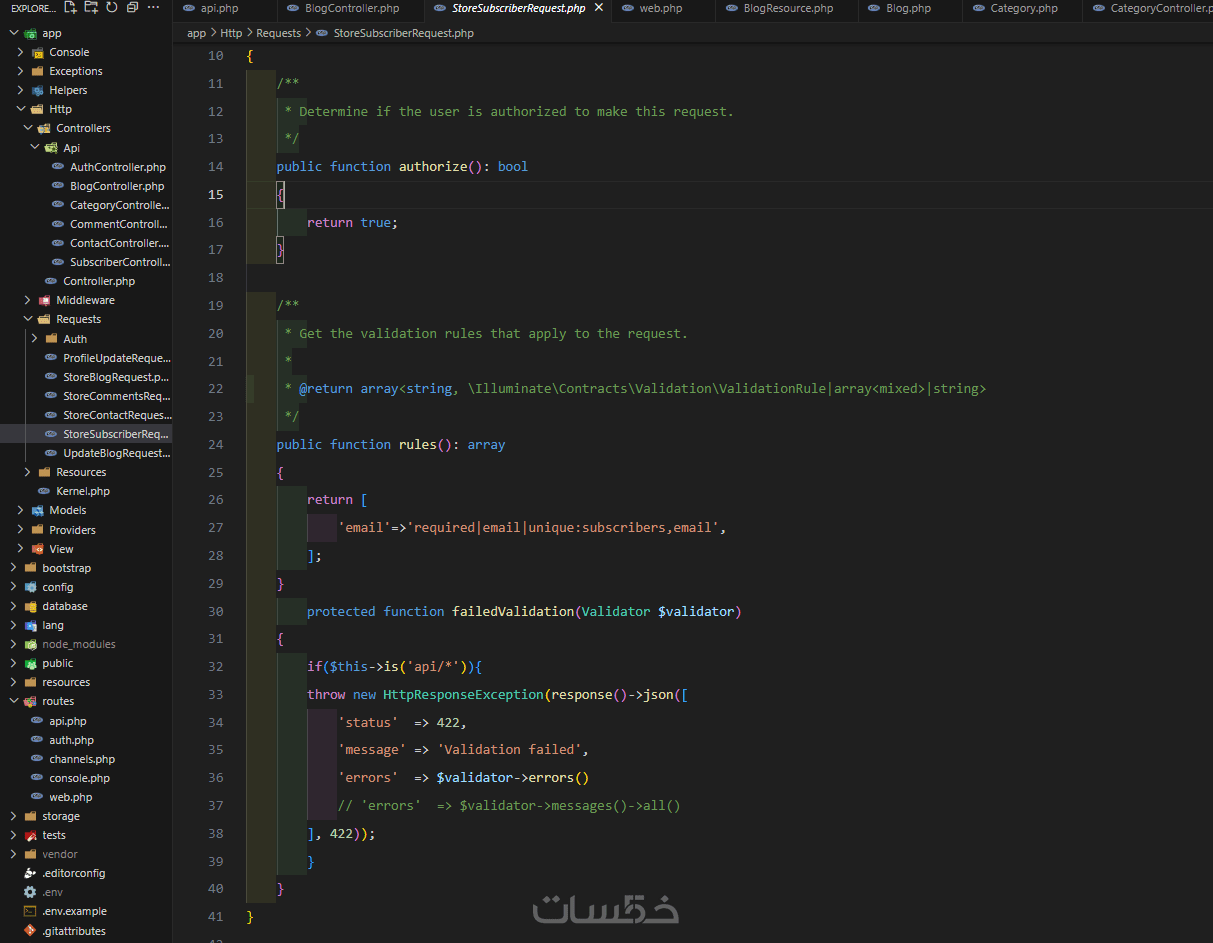Open Controller.php in the file tree
This screenshot has width=1213, height=943.
tap(99, 281)
